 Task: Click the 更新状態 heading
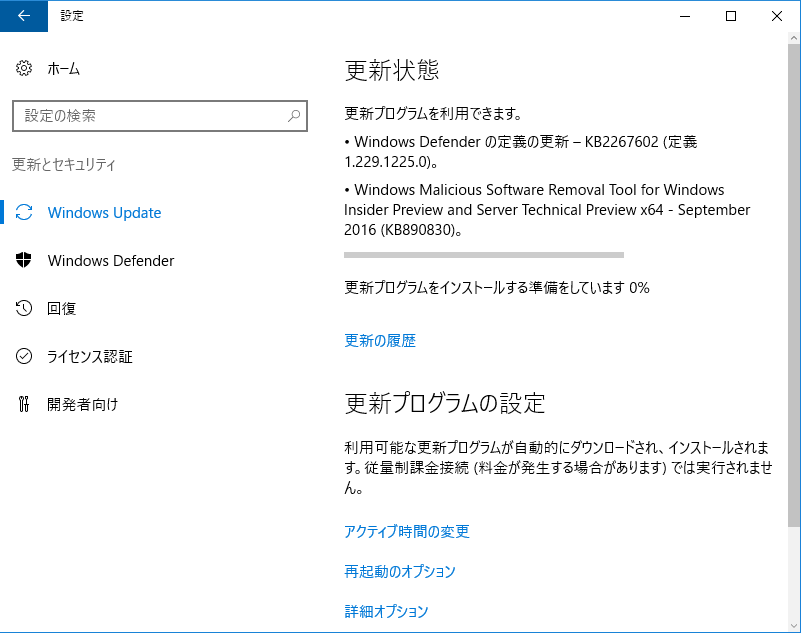392,70
